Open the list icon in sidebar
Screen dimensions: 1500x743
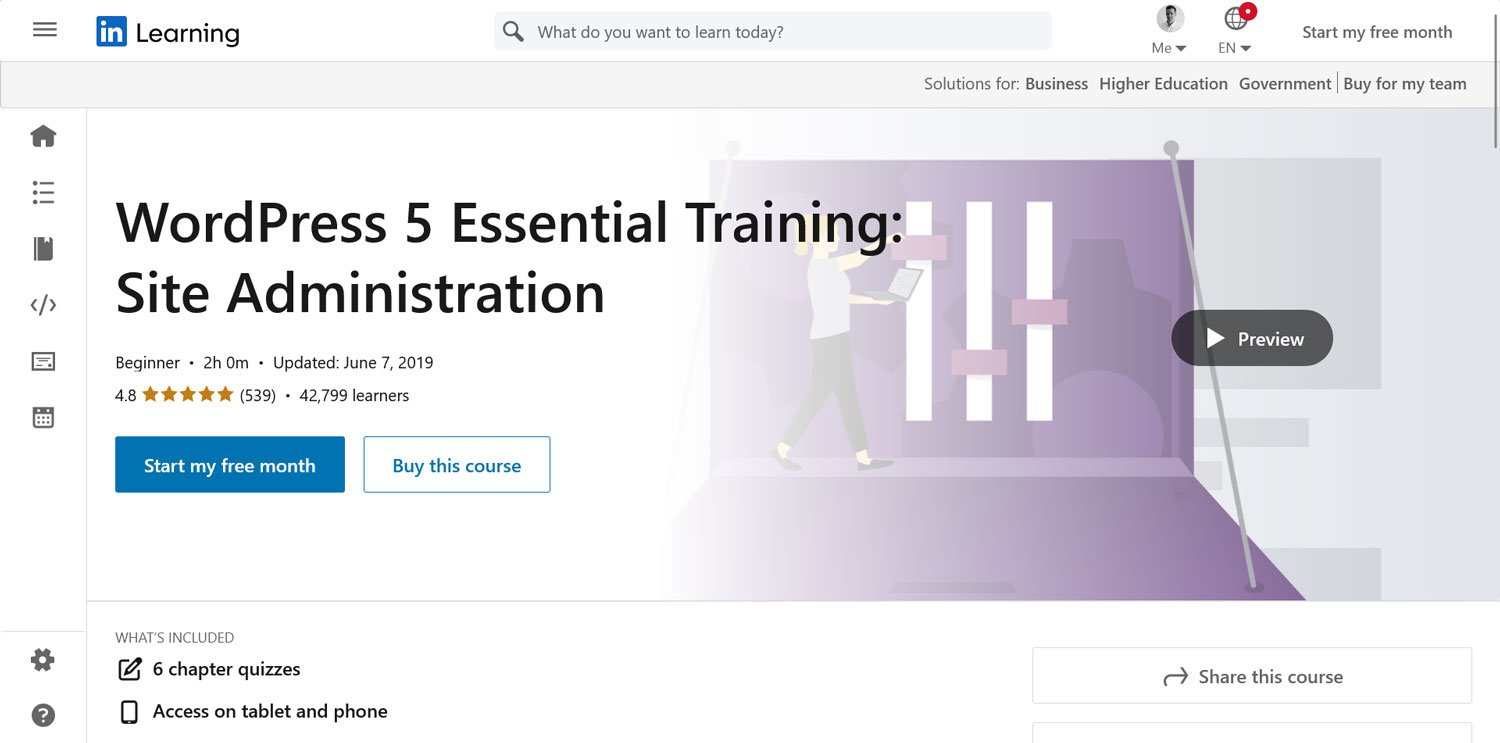(x=43, y=192)
